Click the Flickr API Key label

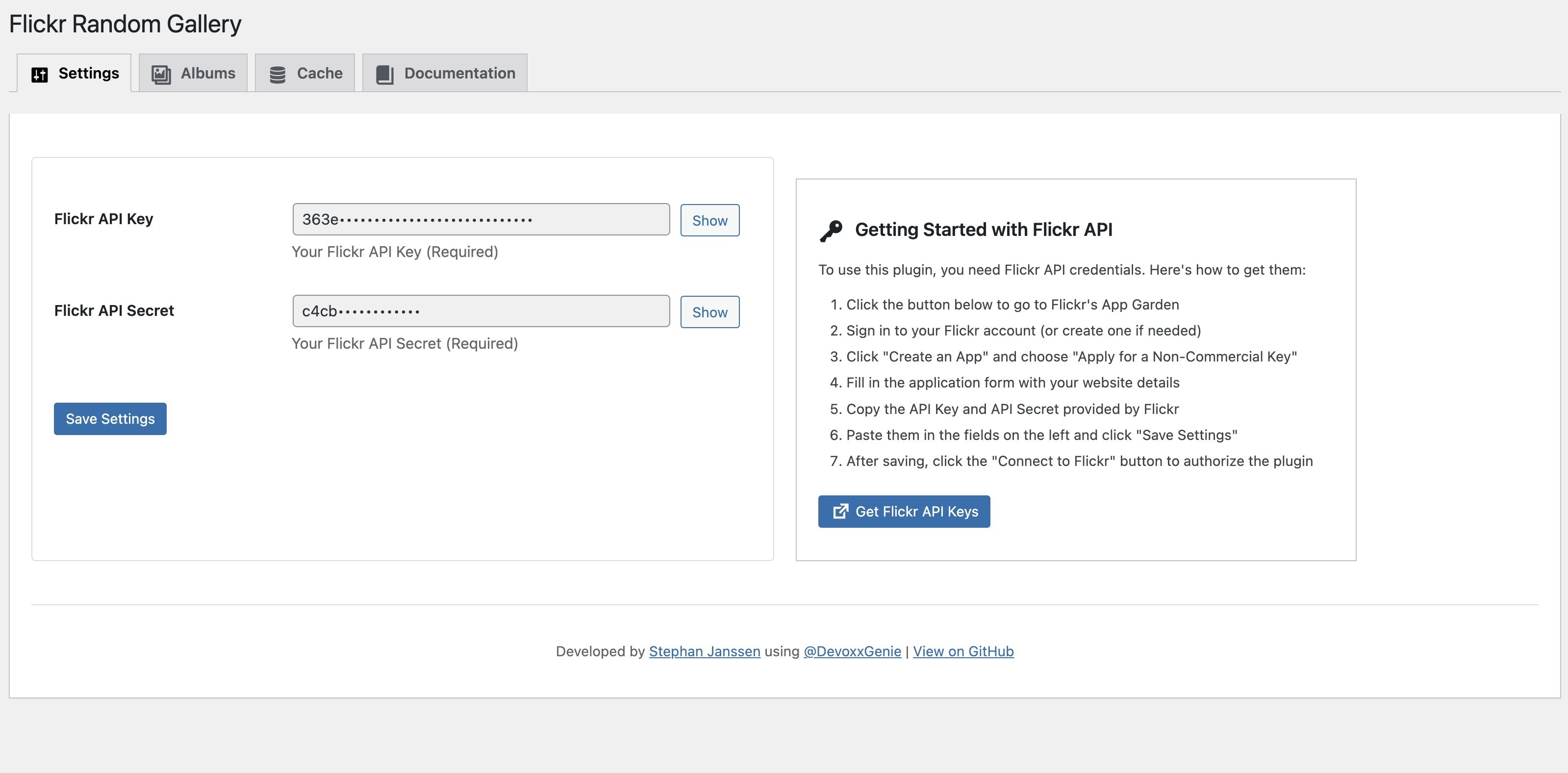[x=103, y=219]
